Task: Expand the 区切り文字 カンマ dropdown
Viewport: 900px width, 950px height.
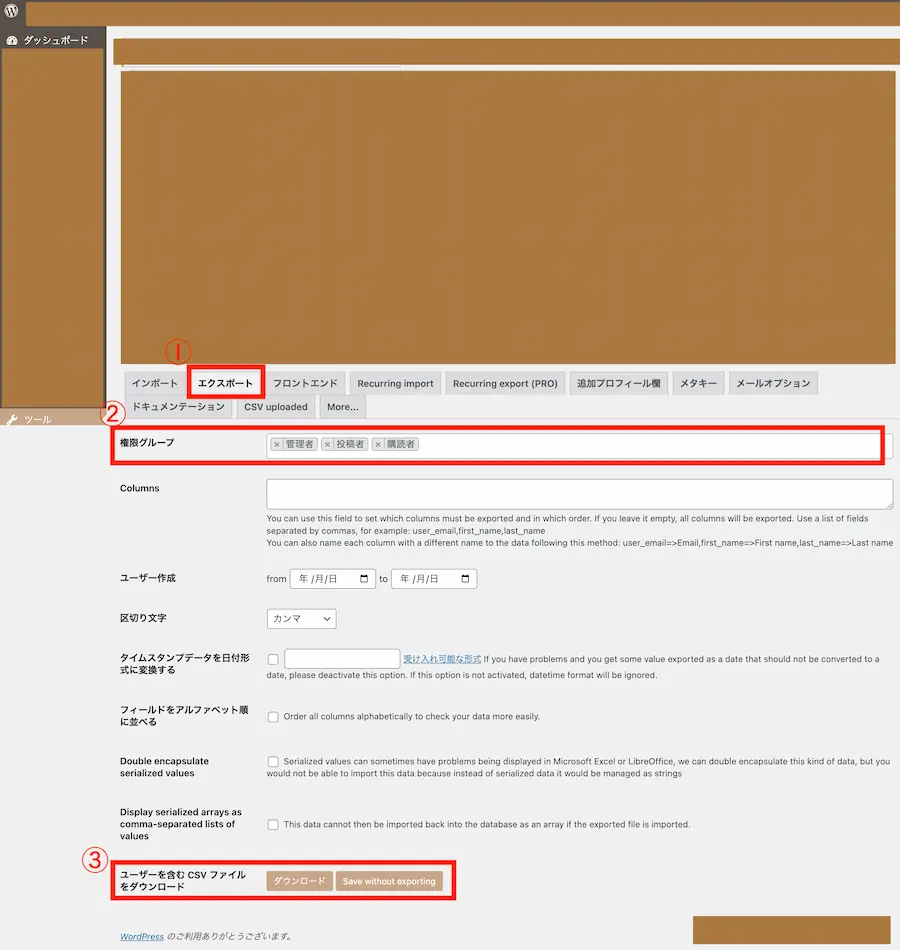Action: 301,619
